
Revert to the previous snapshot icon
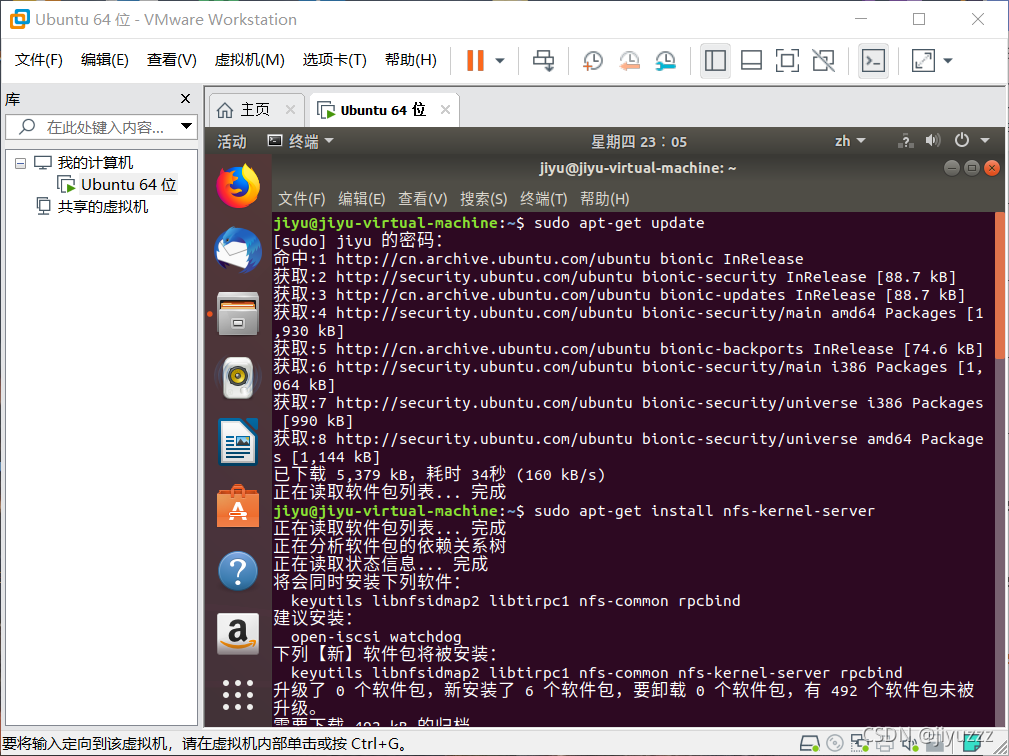629,60
